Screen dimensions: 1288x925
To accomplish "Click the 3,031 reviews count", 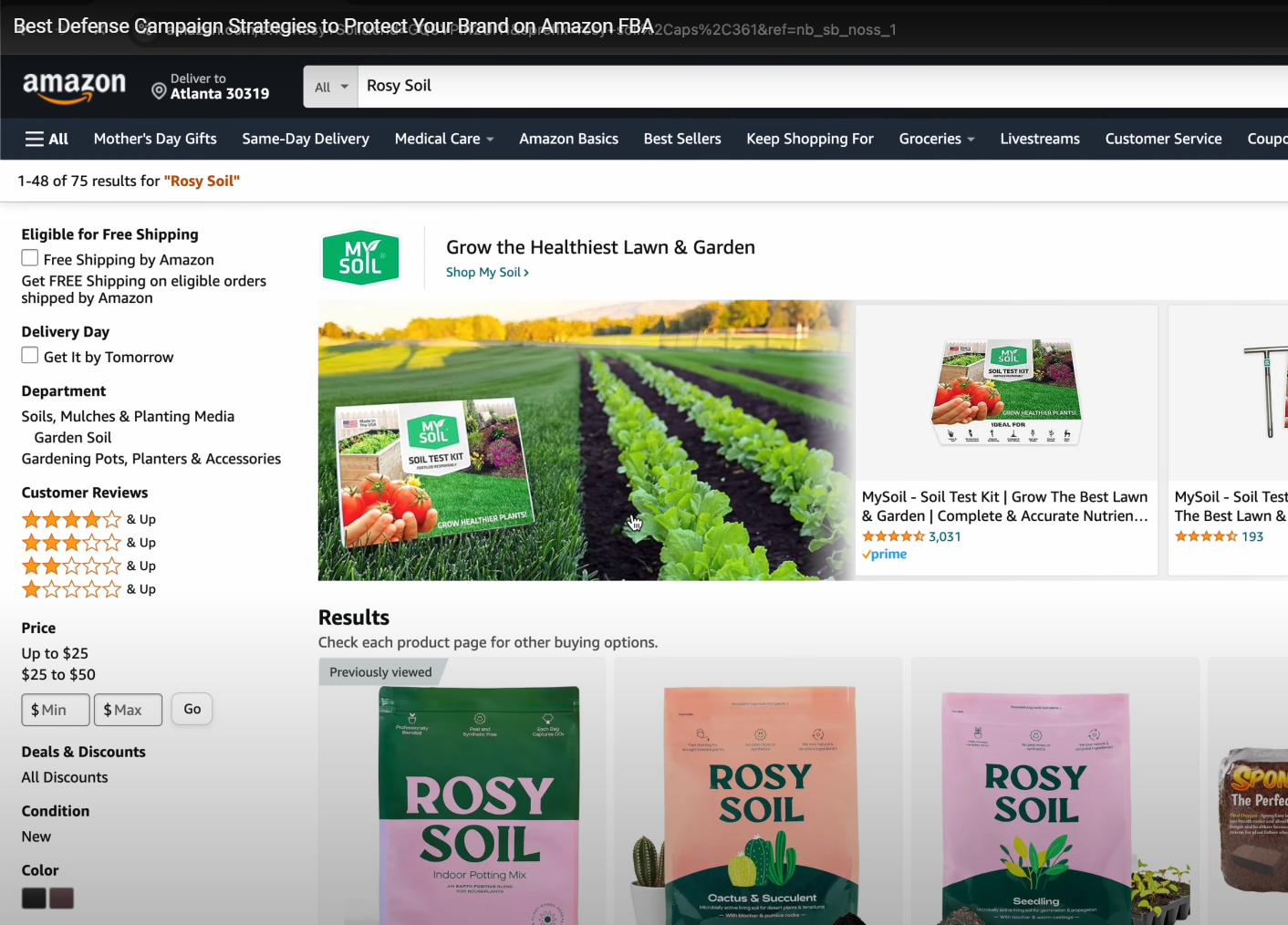I will (x=945, y=536).
